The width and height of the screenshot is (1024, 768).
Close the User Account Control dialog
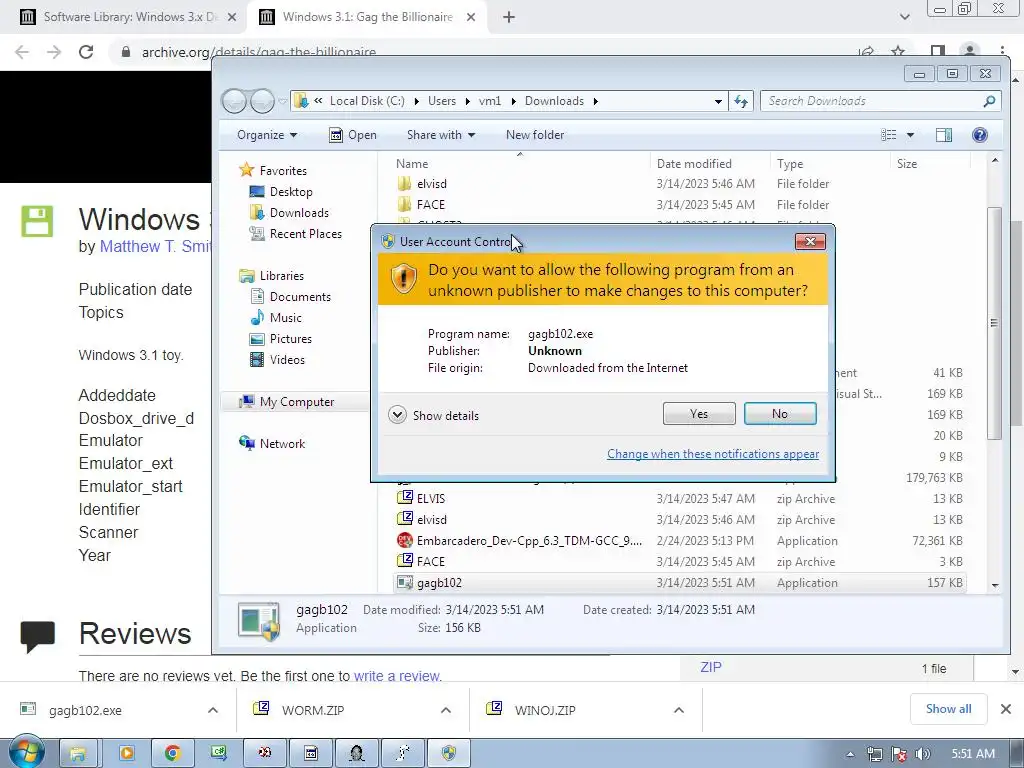coord(810,242)
